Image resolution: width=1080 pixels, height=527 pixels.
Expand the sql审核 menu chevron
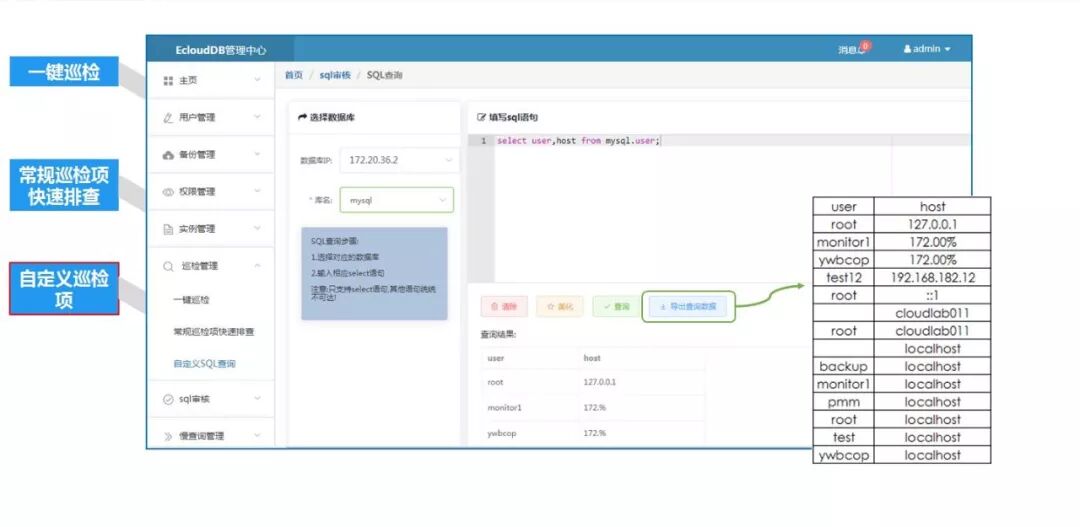258,398
